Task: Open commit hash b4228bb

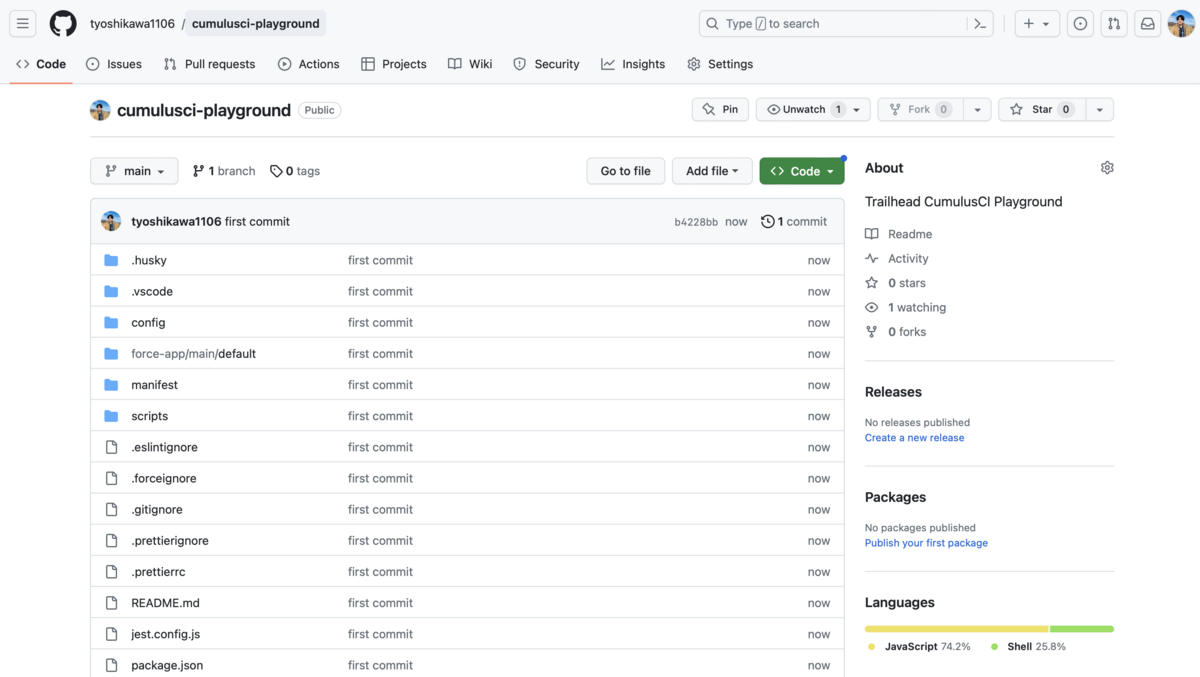Action: click(696, 222)
